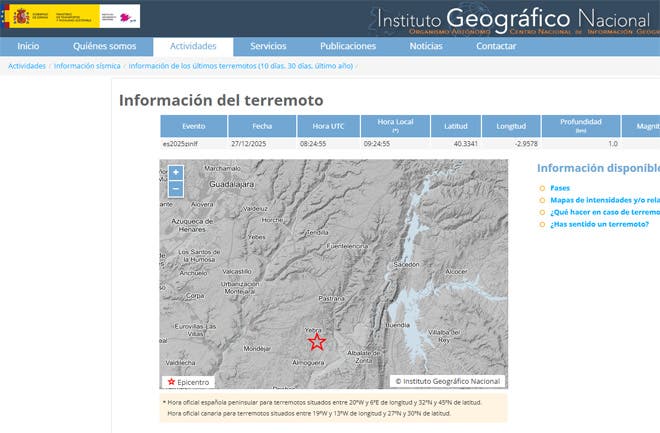
Task: Open Mapas de intensidades link
Action: (605, 200)
